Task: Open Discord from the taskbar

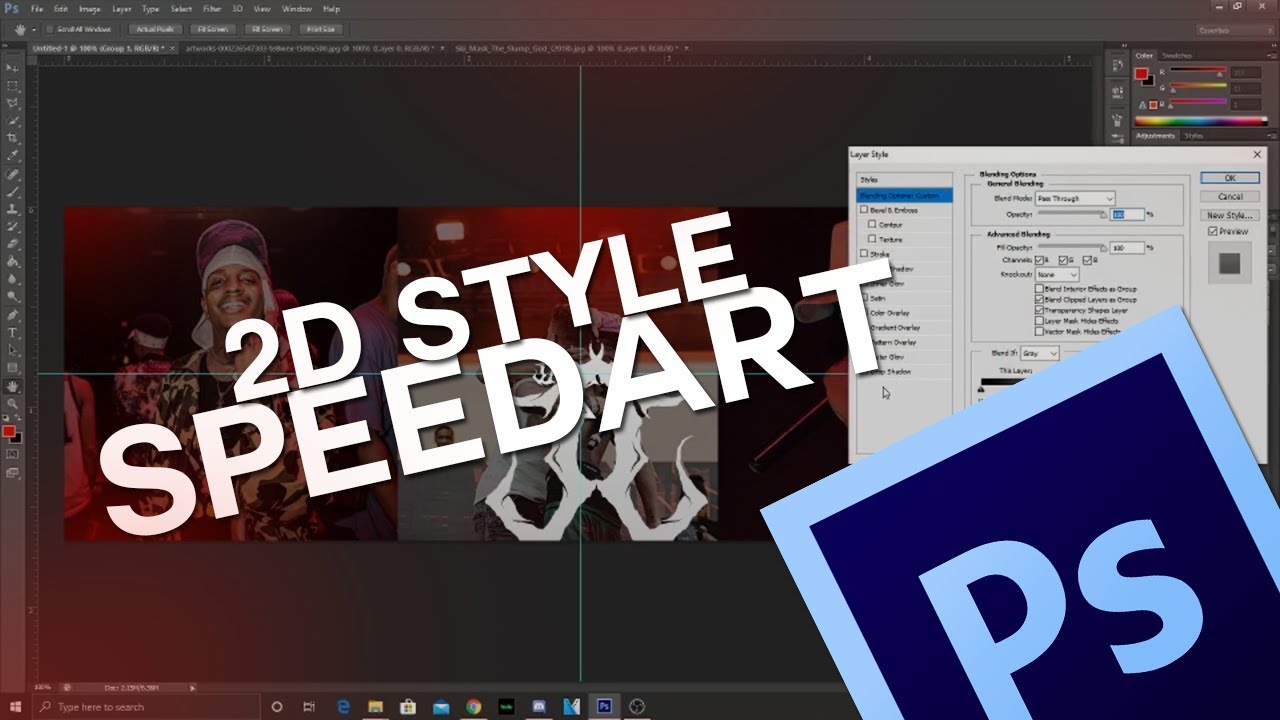Action: tap(540, 706)
